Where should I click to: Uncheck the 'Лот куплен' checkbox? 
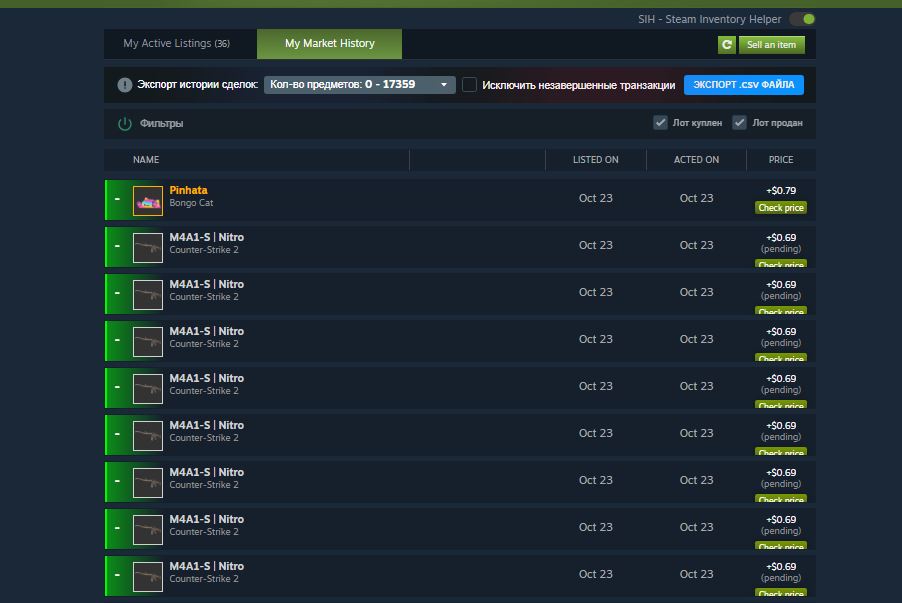(x=660, y=123)
